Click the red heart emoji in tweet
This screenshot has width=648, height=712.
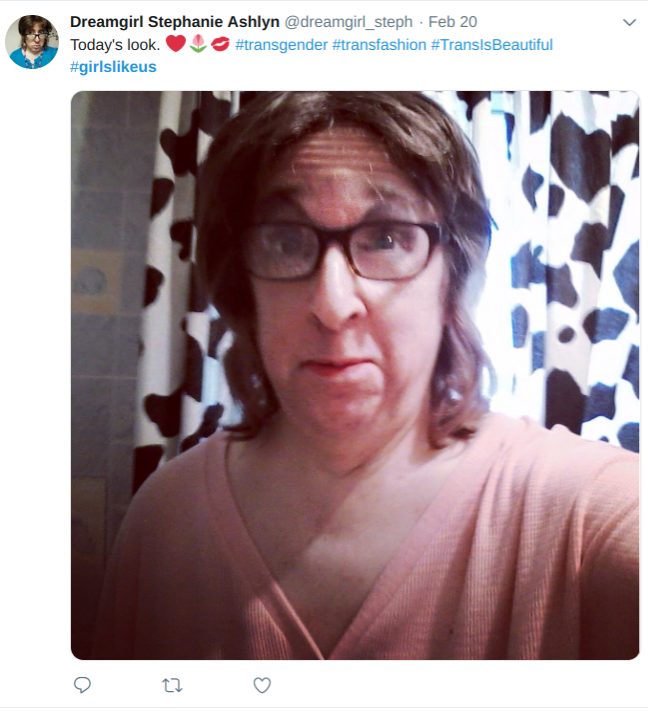(176, 44)
